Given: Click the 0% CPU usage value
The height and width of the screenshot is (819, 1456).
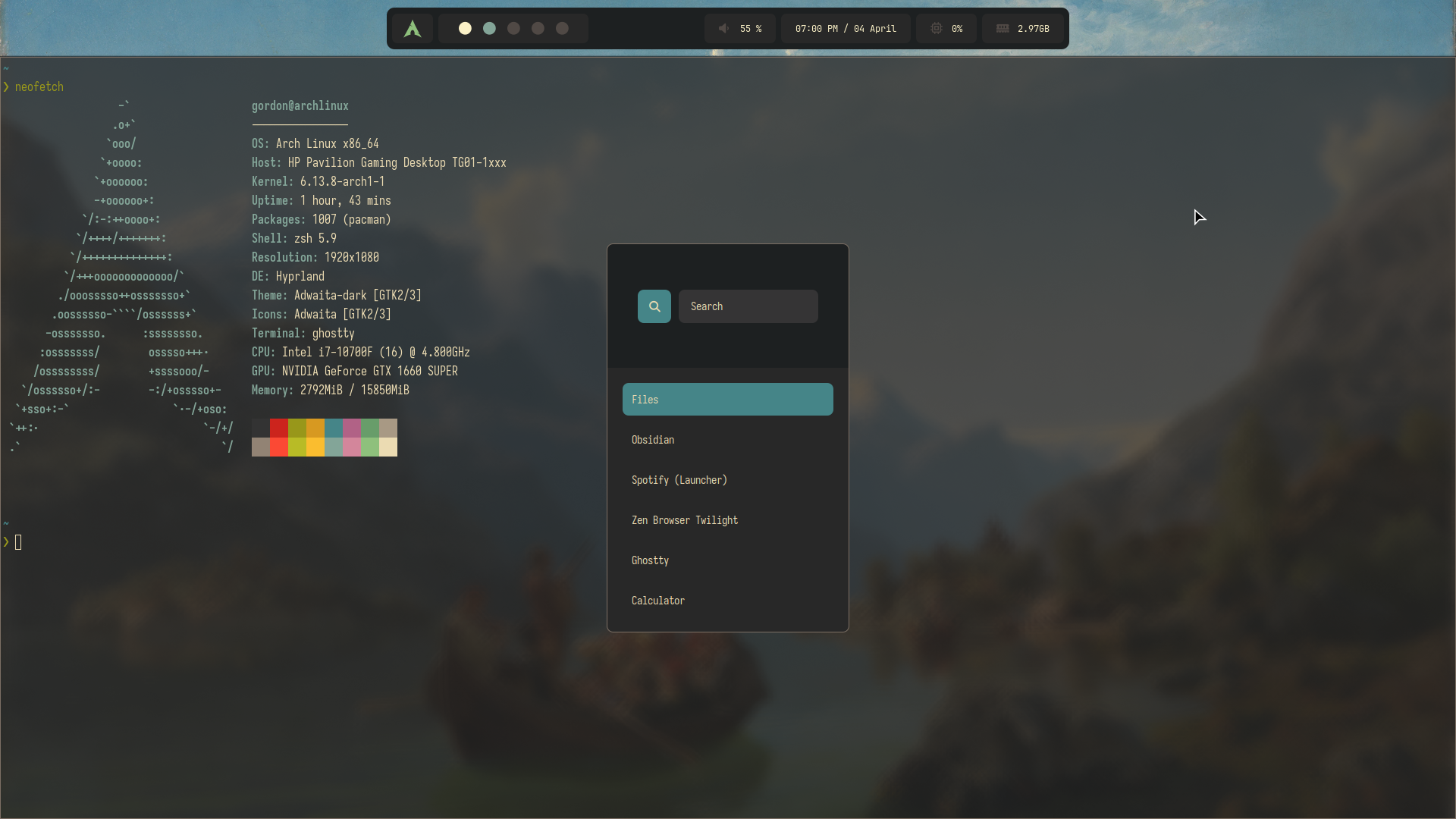Looking at the screenshot, I should pos(957,29).
